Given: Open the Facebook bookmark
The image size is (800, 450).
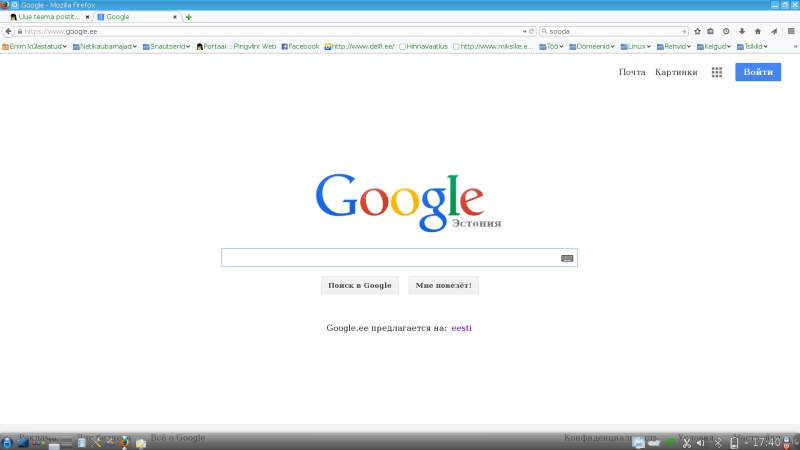Looking at the screenshot, I should 300,46.
